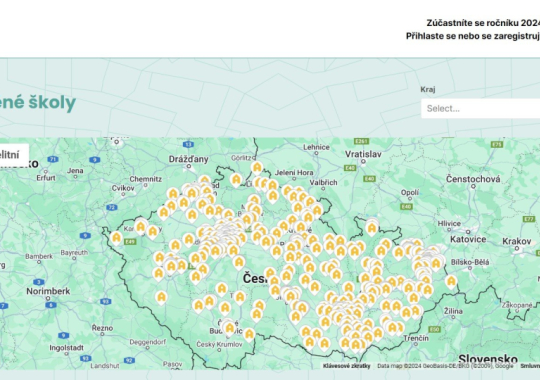Click the school marker on České Budějovice

(230, 328)
